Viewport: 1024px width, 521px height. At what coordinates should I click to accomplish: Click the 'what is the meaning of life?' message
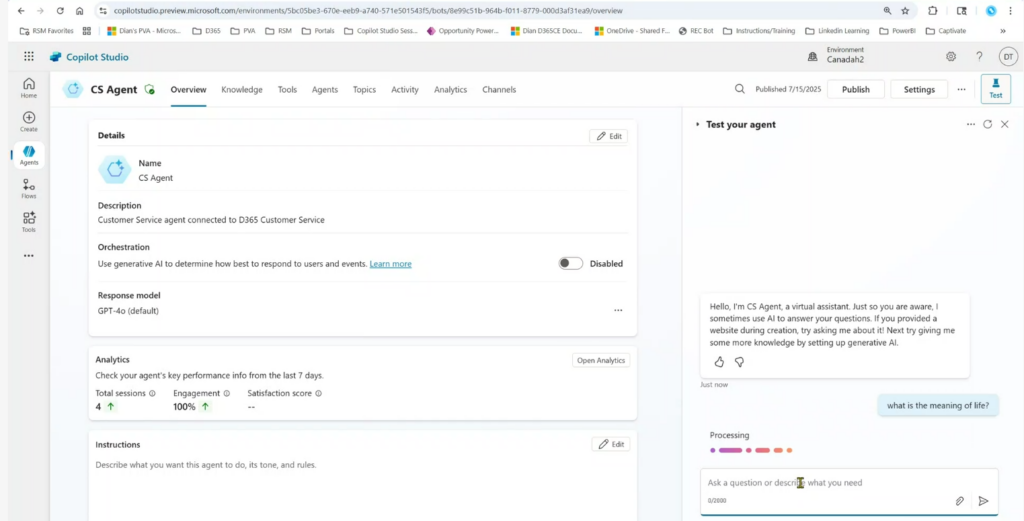point(938,405)
